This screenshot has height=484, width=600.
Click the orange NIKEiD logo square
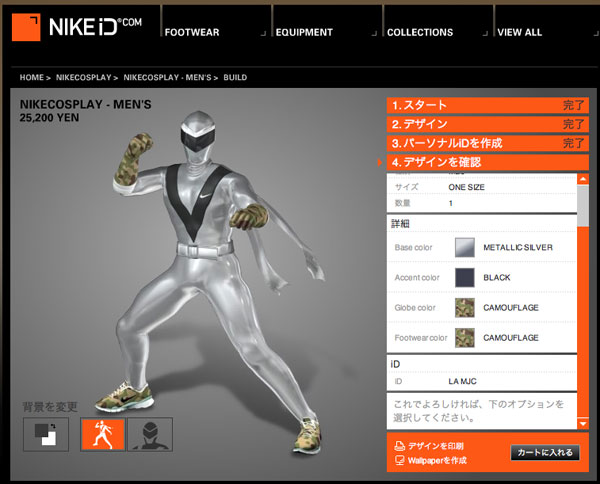(26, 27)
